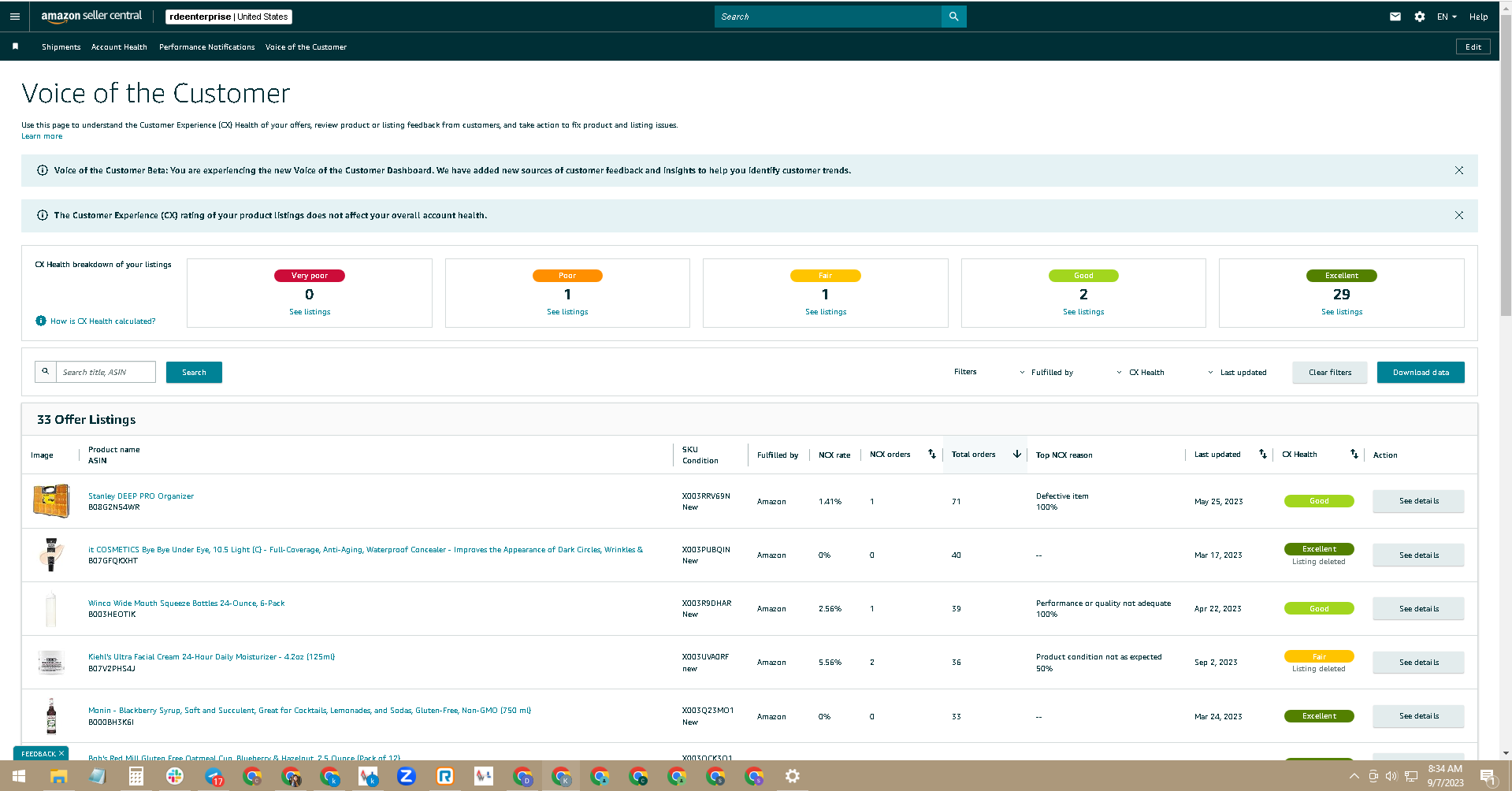Click the Monin syrup bottle thumbnail
The height and width of the screenshot is (791, 1512).
coord(51,715)
